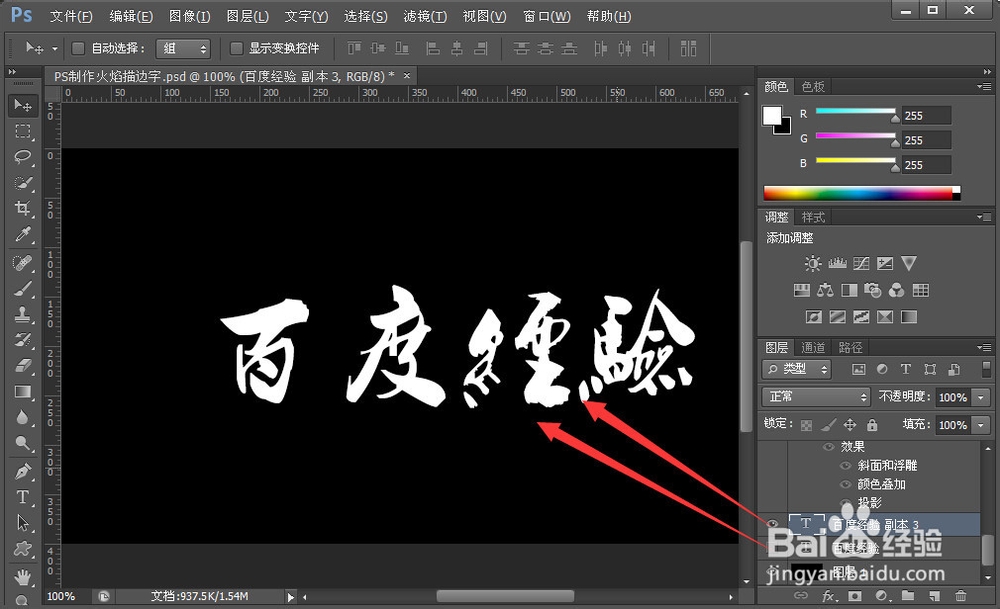This screenshot has height=609, width=1000.
Task: Open the 图层(L) menu
Action: [x=247, y=17]
